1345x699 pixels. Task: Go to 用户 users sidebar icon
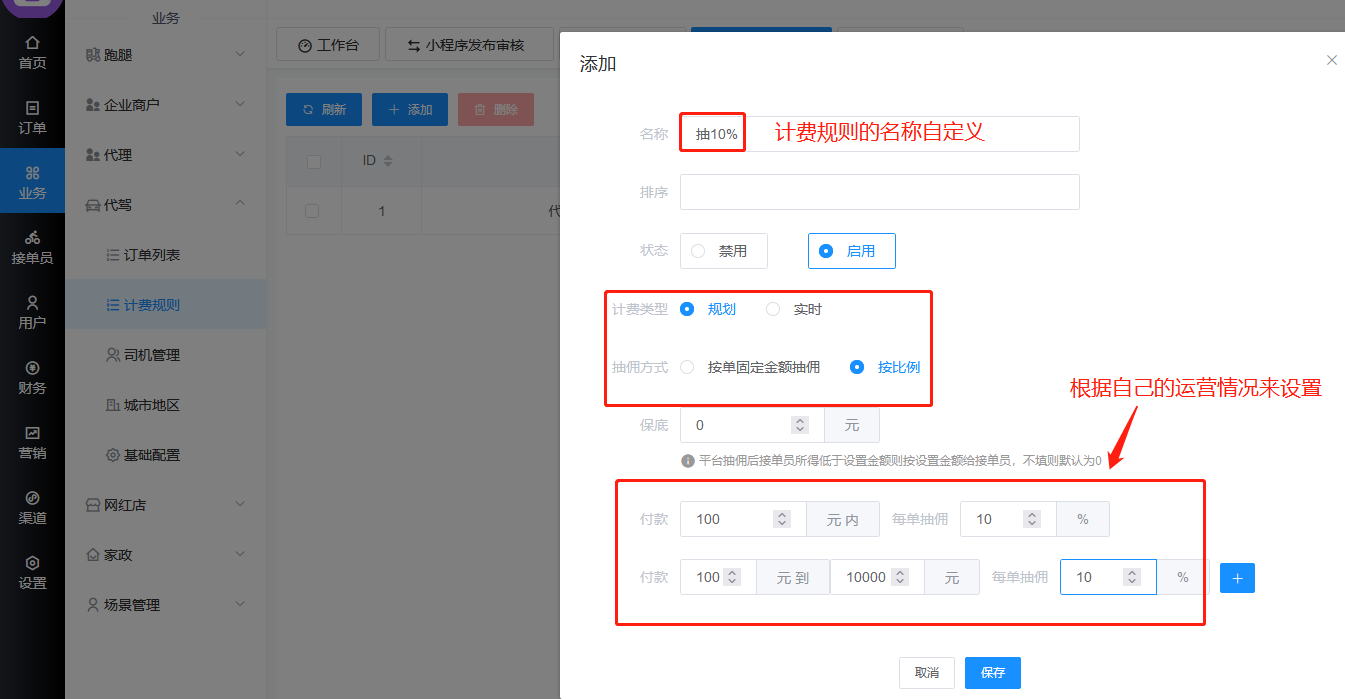click(32, 312)
